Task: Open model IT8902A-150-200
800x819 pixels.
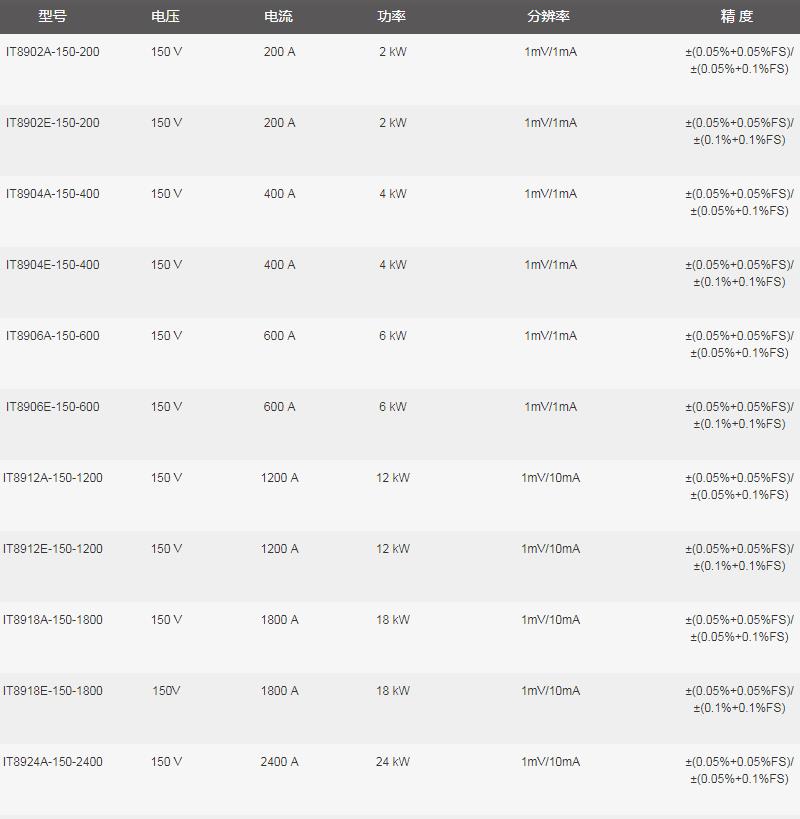Action: [x=53, y=52]
